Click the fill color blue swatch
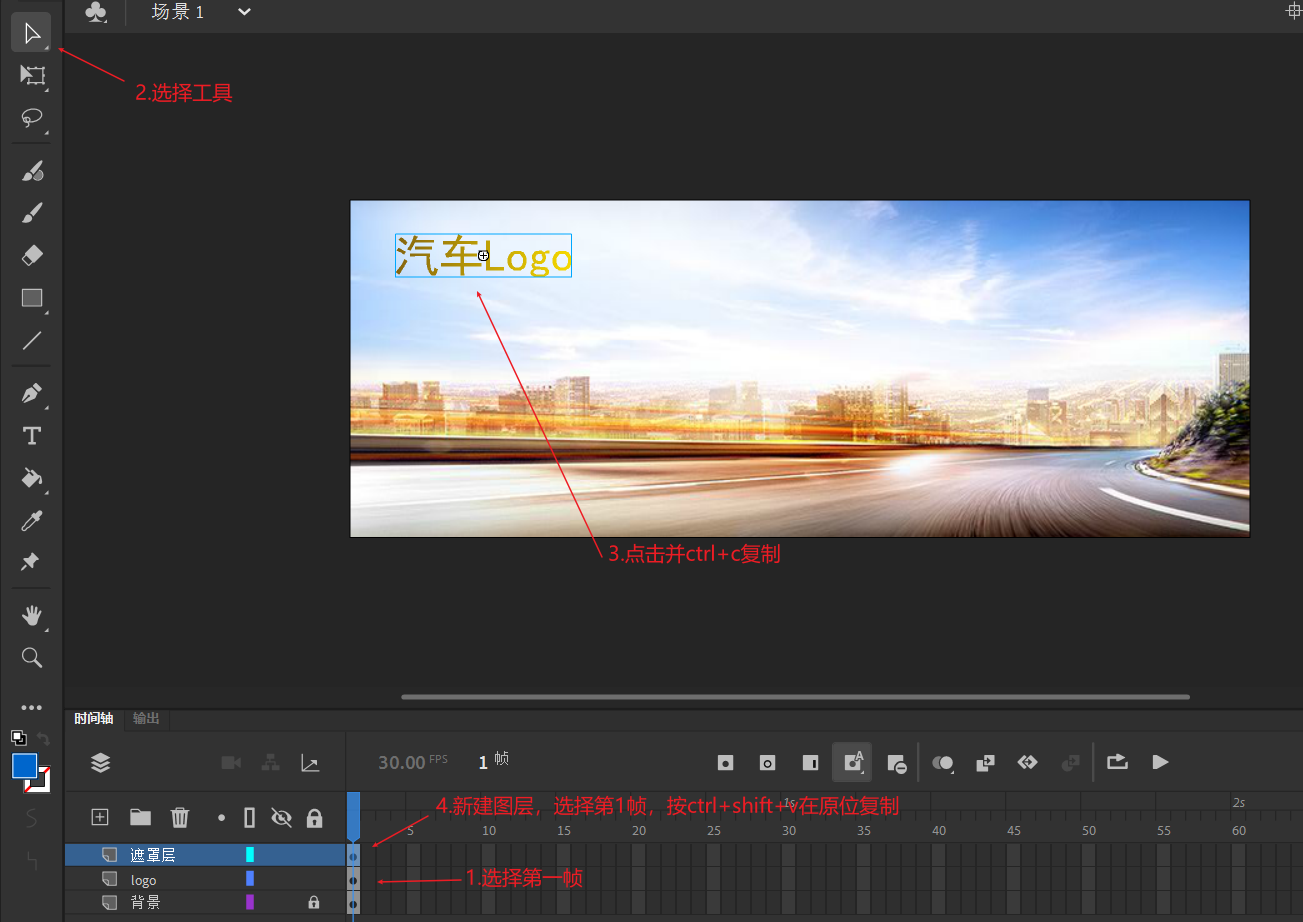 pos(24,766)
